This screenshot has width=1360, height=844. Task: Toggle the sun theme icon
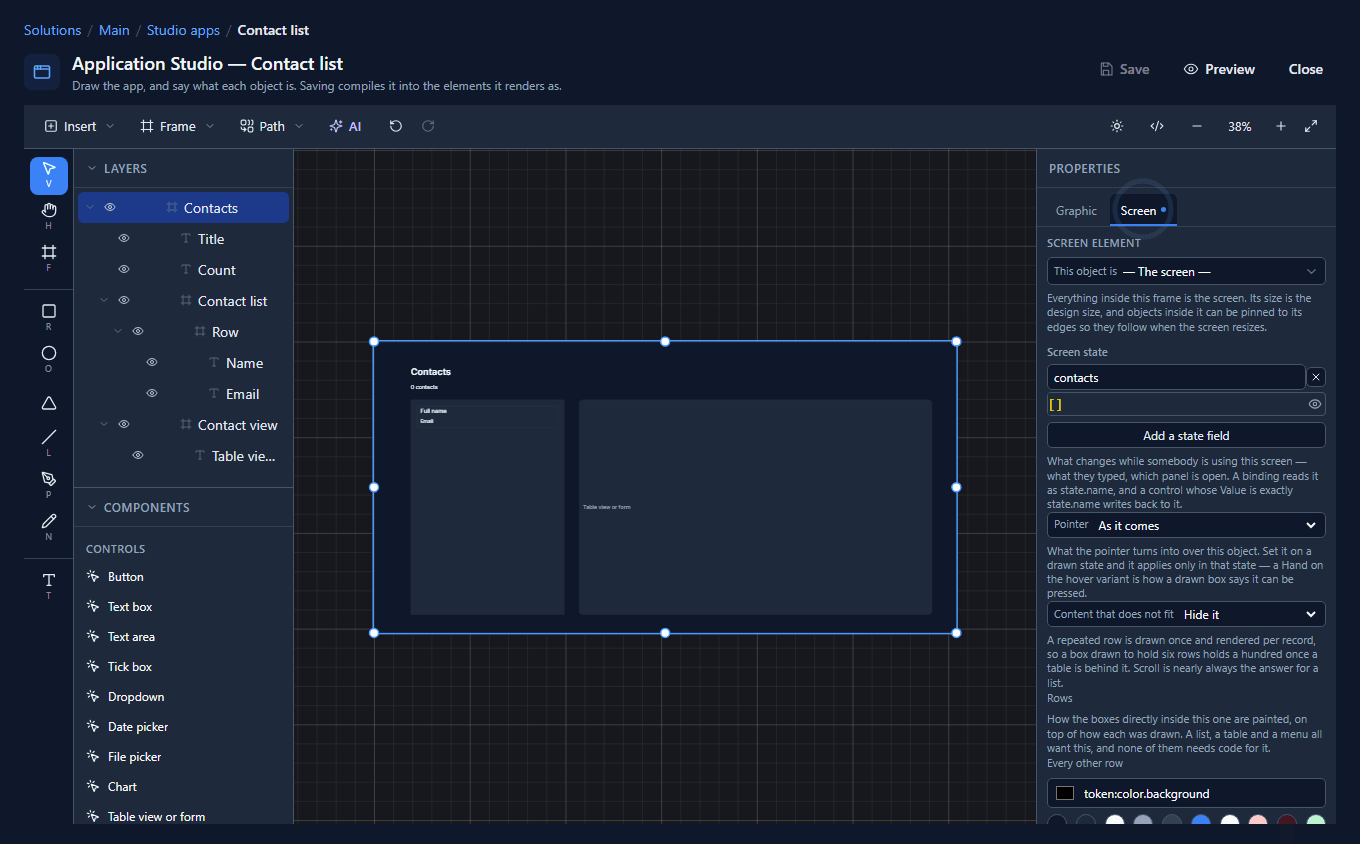1117,126
